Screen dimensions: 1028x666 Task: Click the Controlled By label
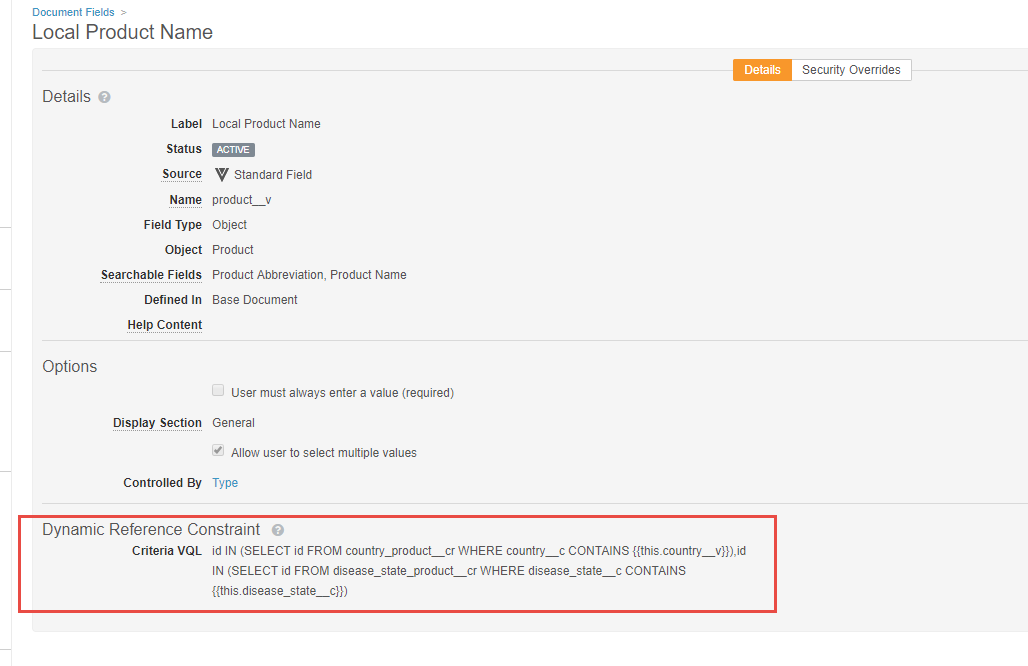pos(162,483)
